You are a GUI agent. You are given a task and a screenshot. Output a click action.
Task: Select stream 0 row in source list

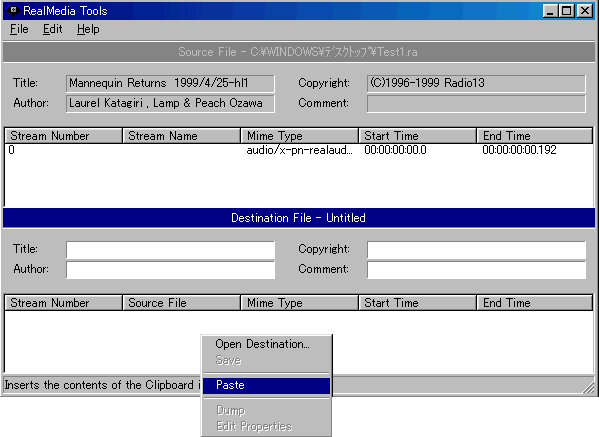[x=299, y=150]
